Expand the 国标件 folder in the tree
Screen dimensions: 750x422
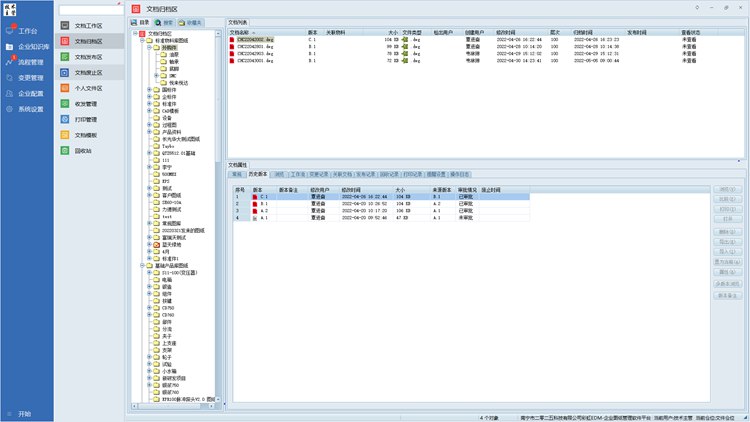point(149,89)
